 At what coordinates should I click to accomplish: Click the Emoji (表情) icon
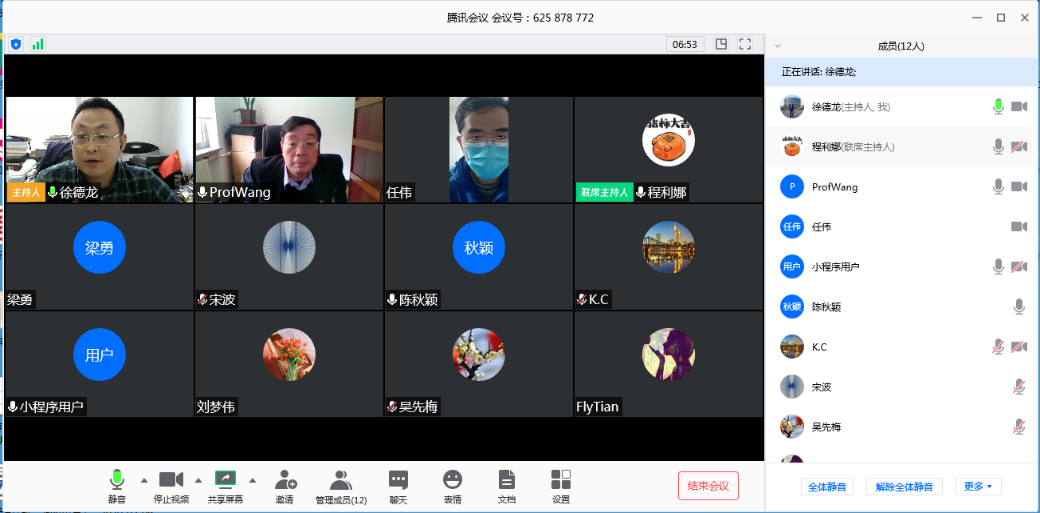point(452,485)
